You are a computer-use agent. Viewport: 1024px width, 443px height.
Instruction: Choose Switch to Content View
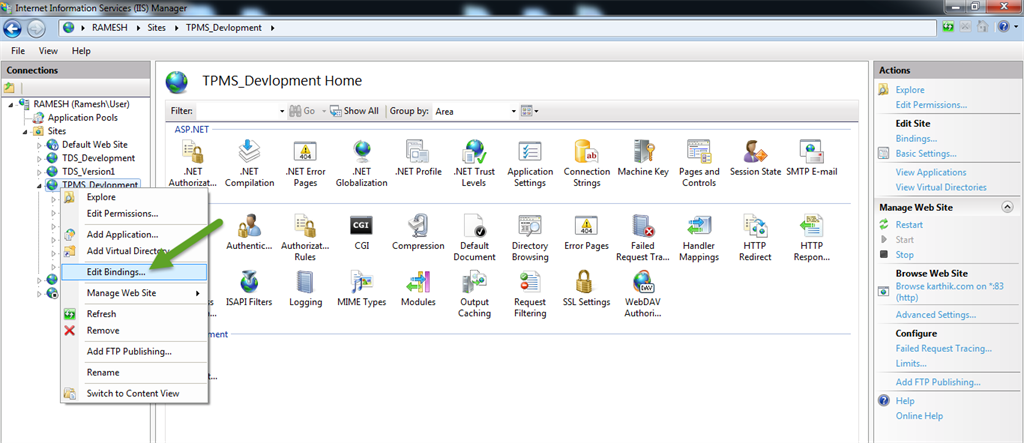click(x=134, y=393)
